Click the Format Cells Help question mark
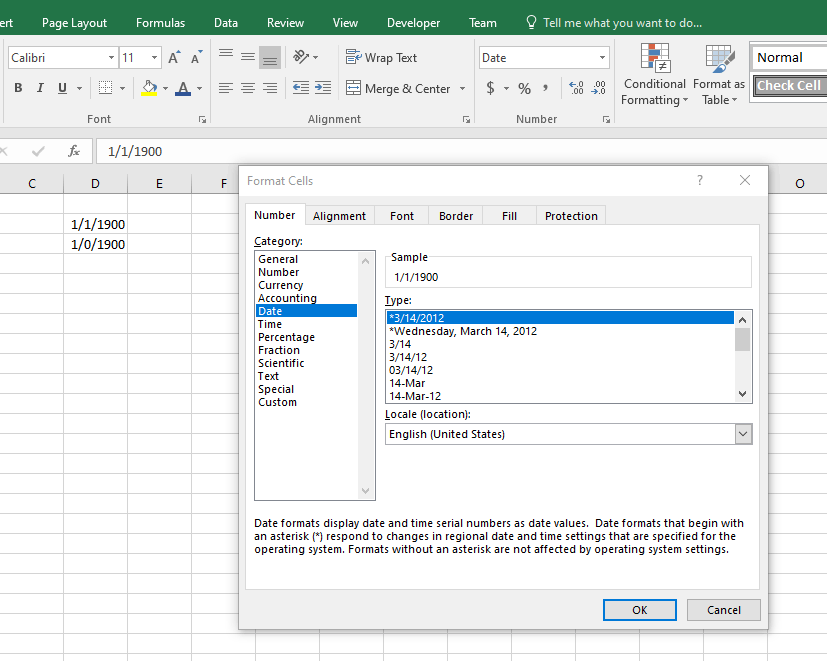827x661 pixels. tap(700, 181)
